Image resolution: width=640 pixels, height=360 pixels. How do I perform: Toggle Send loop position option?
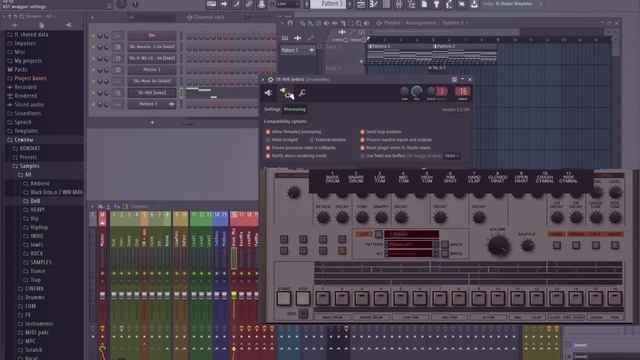tap(362, 132)
